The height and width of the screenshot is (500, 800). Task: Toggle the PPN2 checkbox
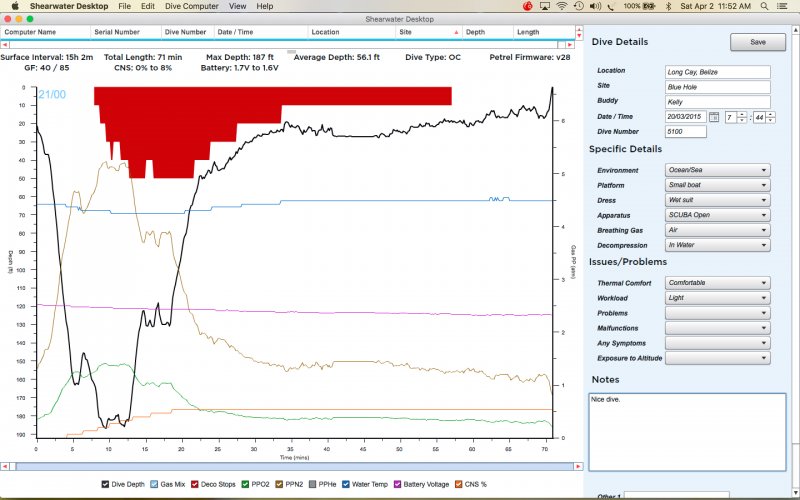click(x=279, y=484)
